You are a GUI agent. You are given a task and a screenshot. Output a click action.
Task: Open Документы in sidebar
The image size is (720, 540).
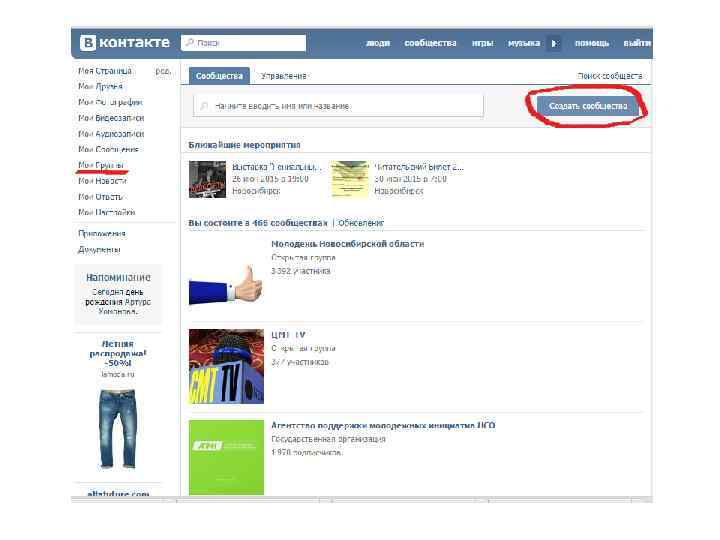(99, 250)
